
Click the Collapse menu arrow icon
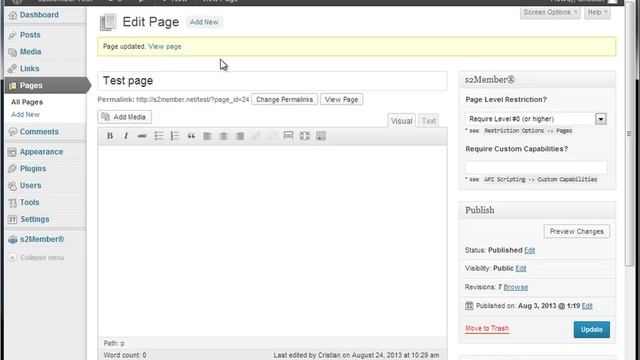[x=12, y=258]
